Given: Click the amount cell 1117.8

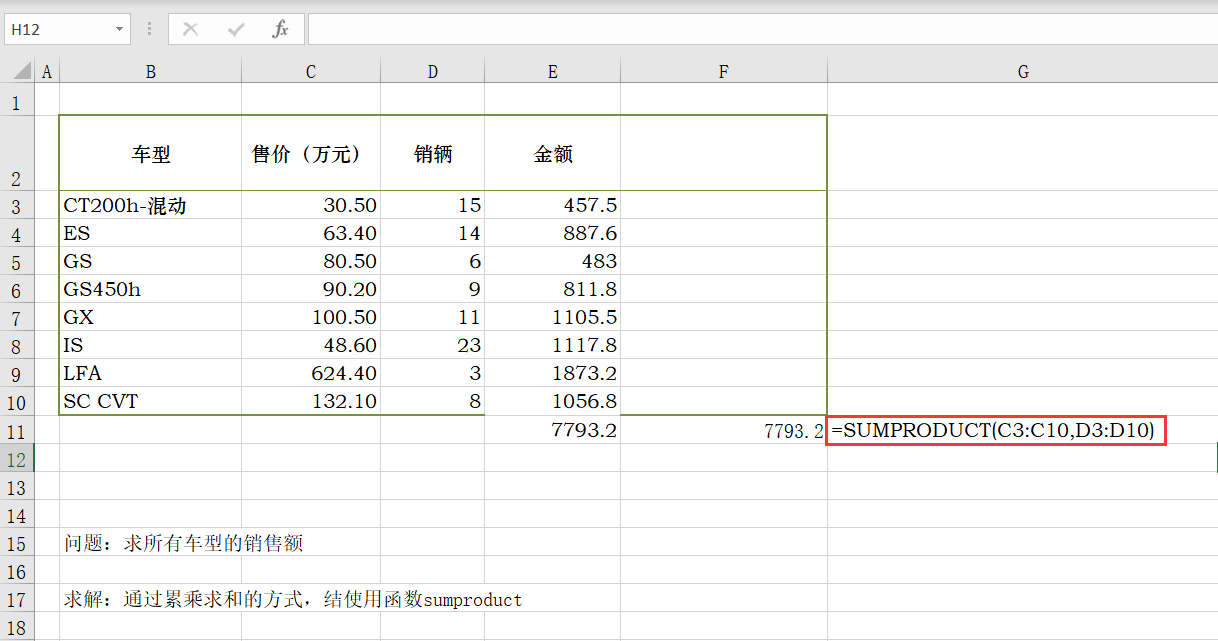Looking at the screenshot, I should click(552, 345).
